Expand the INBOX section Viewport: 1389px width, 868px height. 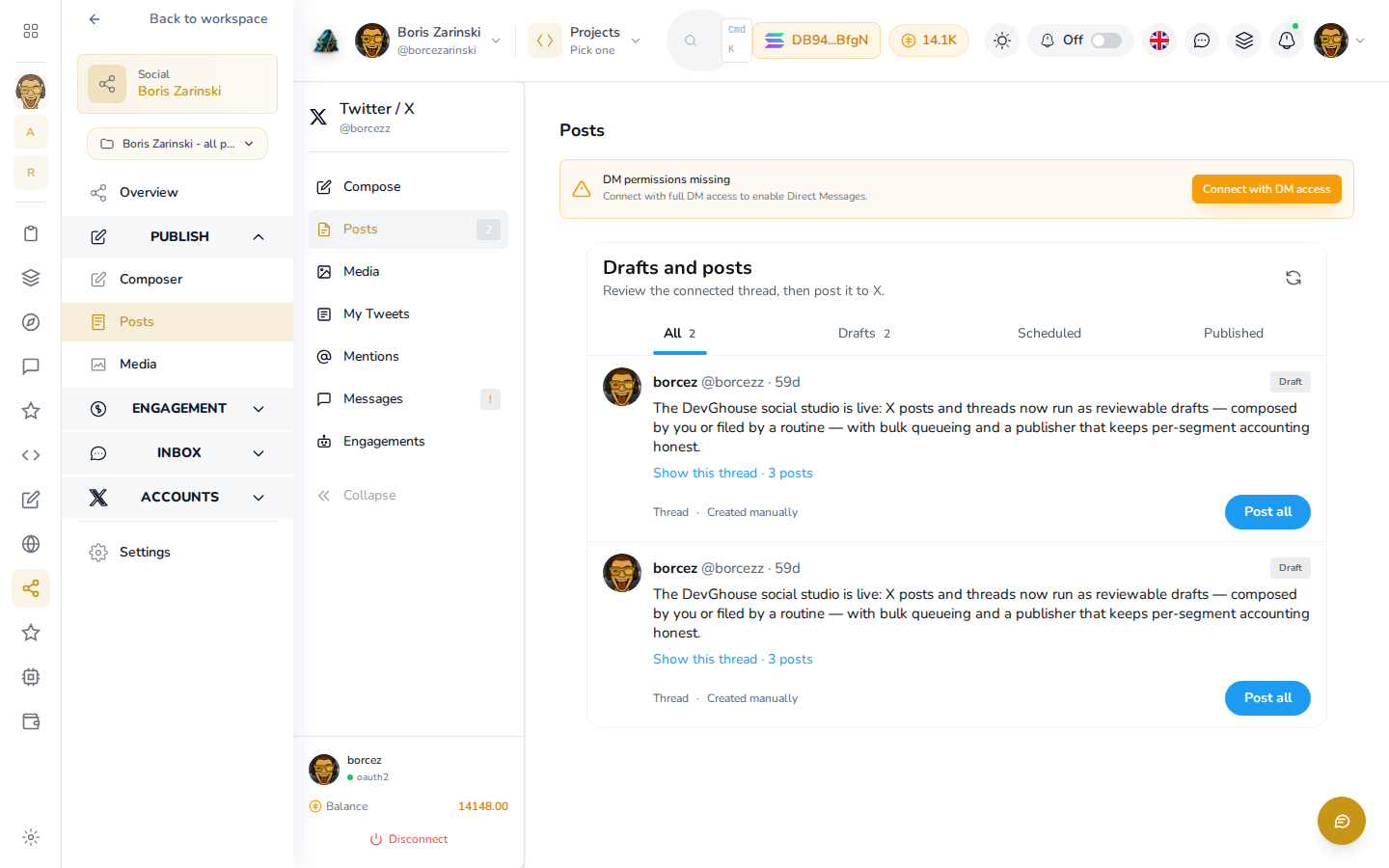pos(177,453)
